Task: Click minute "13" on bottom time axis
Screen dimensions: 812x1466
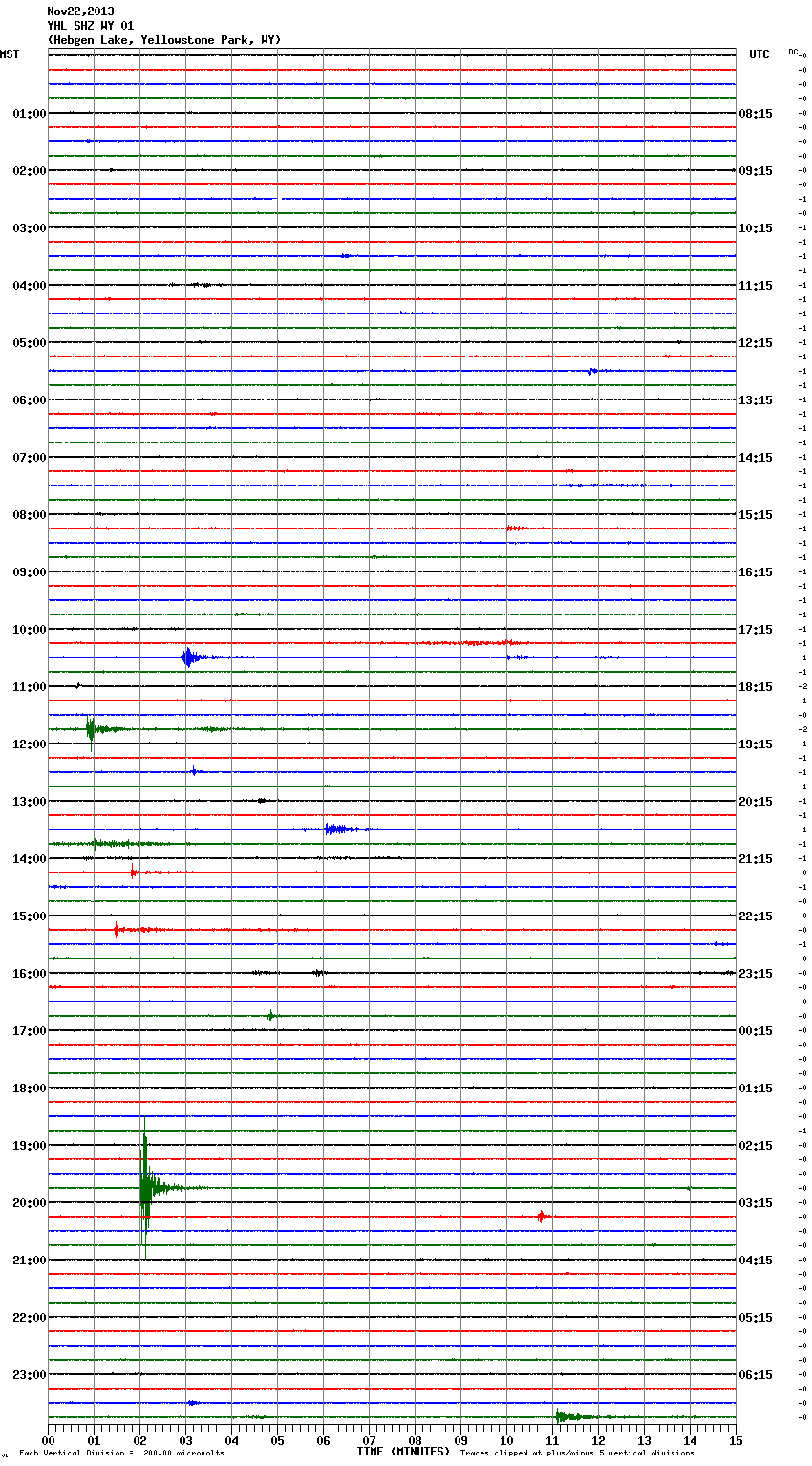Action: coord(644,1439)
